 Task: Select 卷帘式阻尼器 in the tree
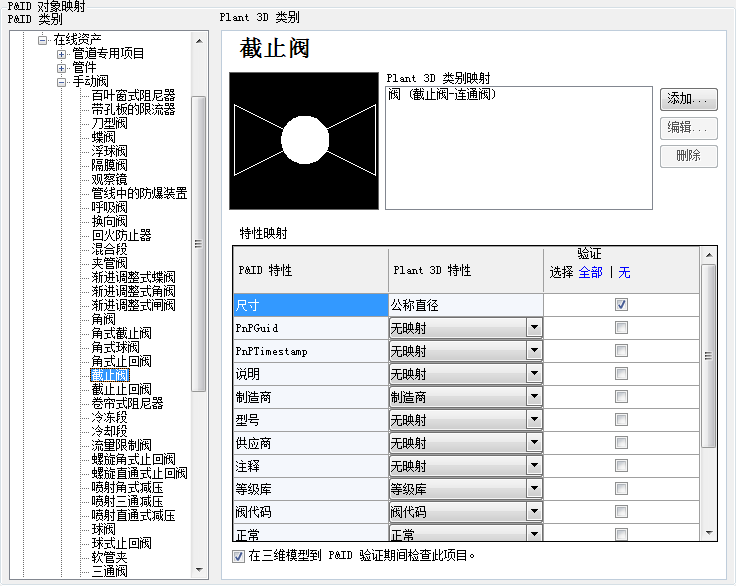(x=127, y=403)
